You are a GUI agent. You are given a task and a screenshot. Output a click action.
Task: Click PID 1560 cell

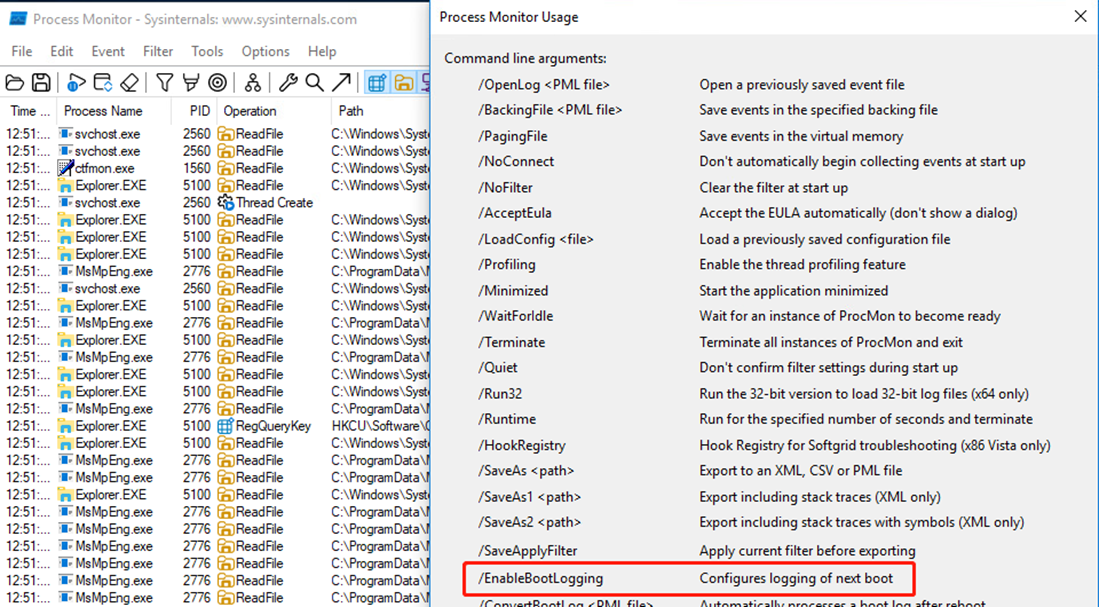point(196,168)
